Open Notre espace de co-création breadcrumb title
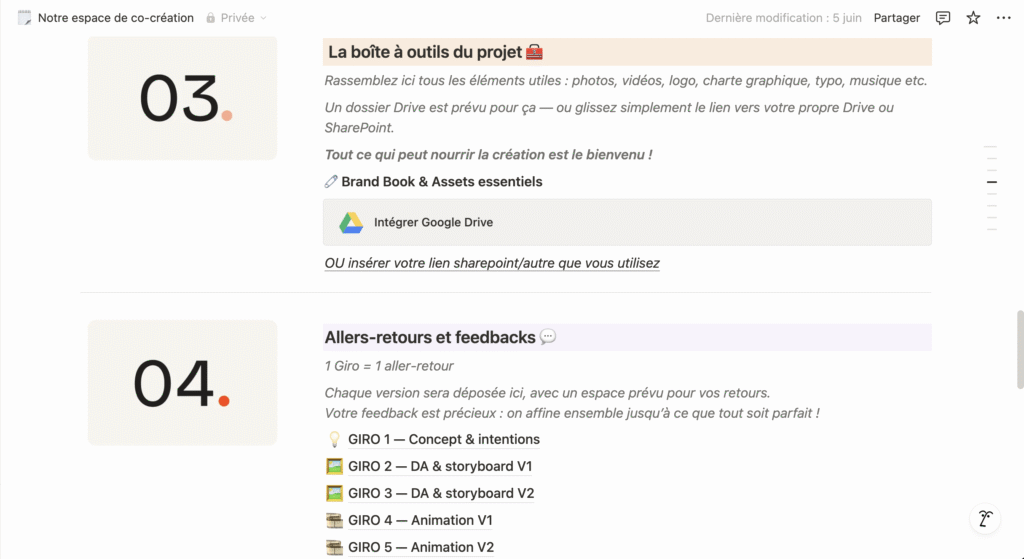The width and height of the screenshot is (1024, 559). 115,18
